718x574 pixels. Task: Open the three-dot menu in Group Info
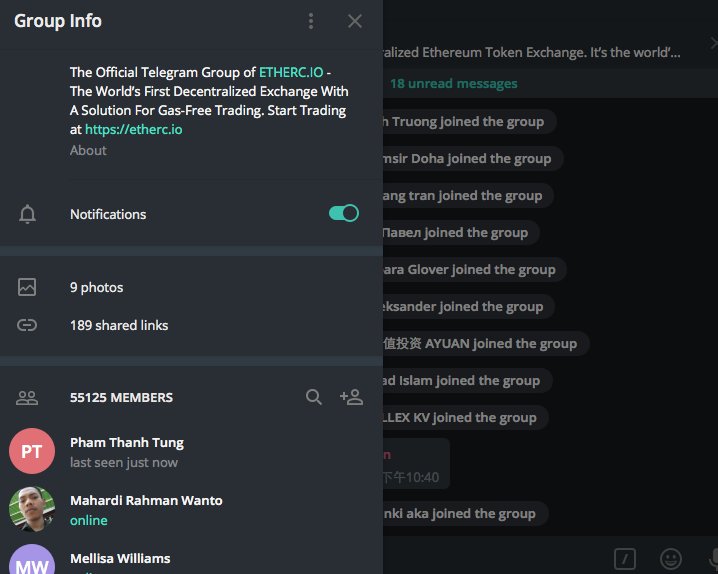pos(311,21)
